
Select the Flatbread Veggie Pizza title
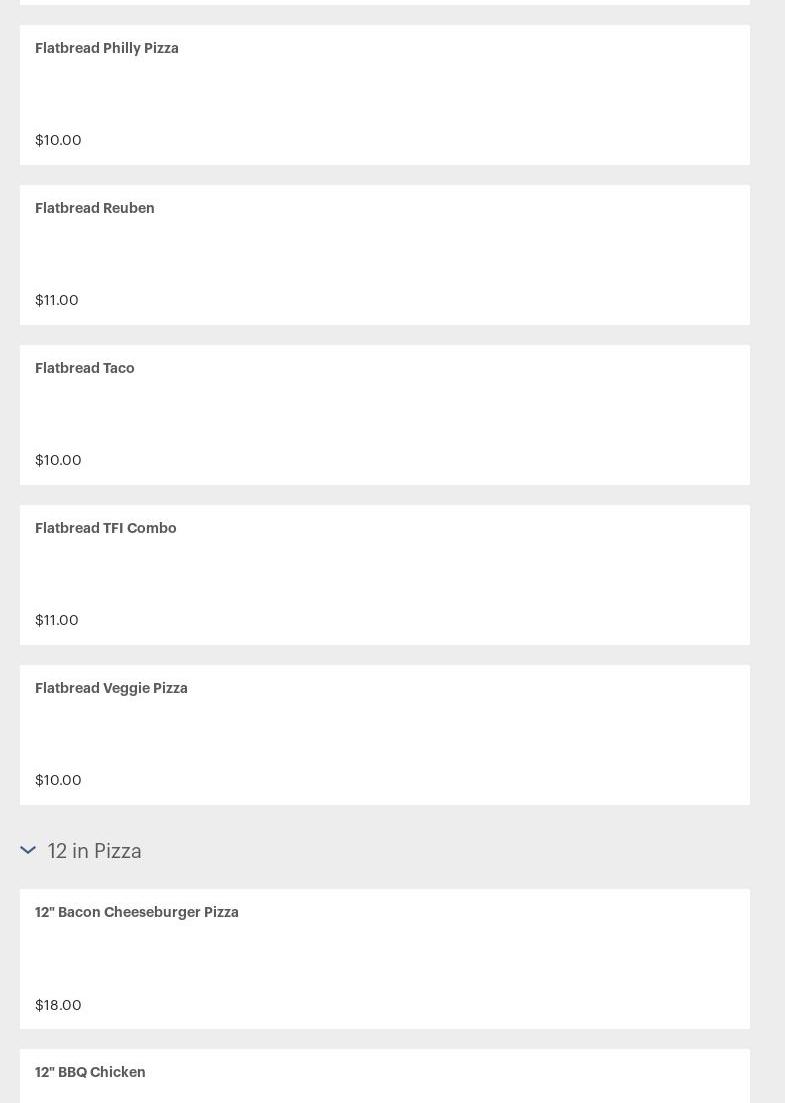click(x=111, y=688)
